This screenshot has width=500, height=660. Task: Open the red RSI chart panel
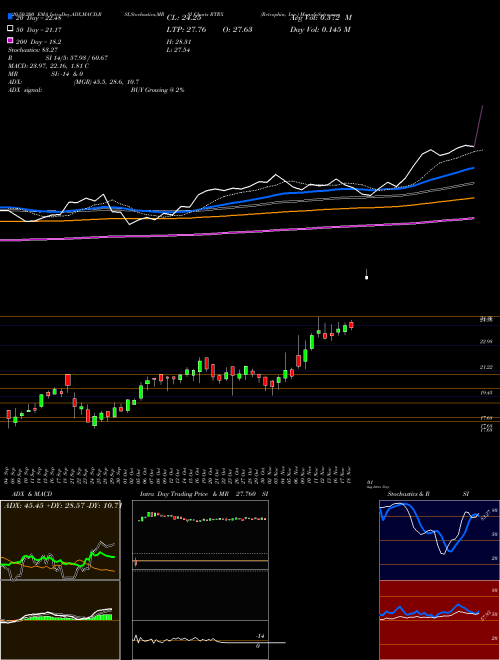tap(439, 620)
